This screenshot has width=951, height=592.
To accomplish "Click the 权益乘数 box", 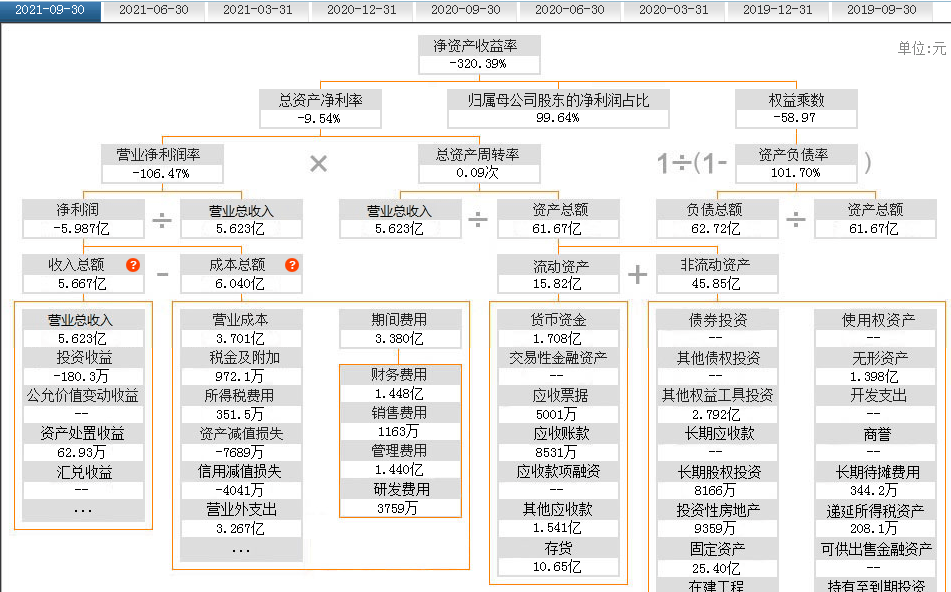I will 796,108.
